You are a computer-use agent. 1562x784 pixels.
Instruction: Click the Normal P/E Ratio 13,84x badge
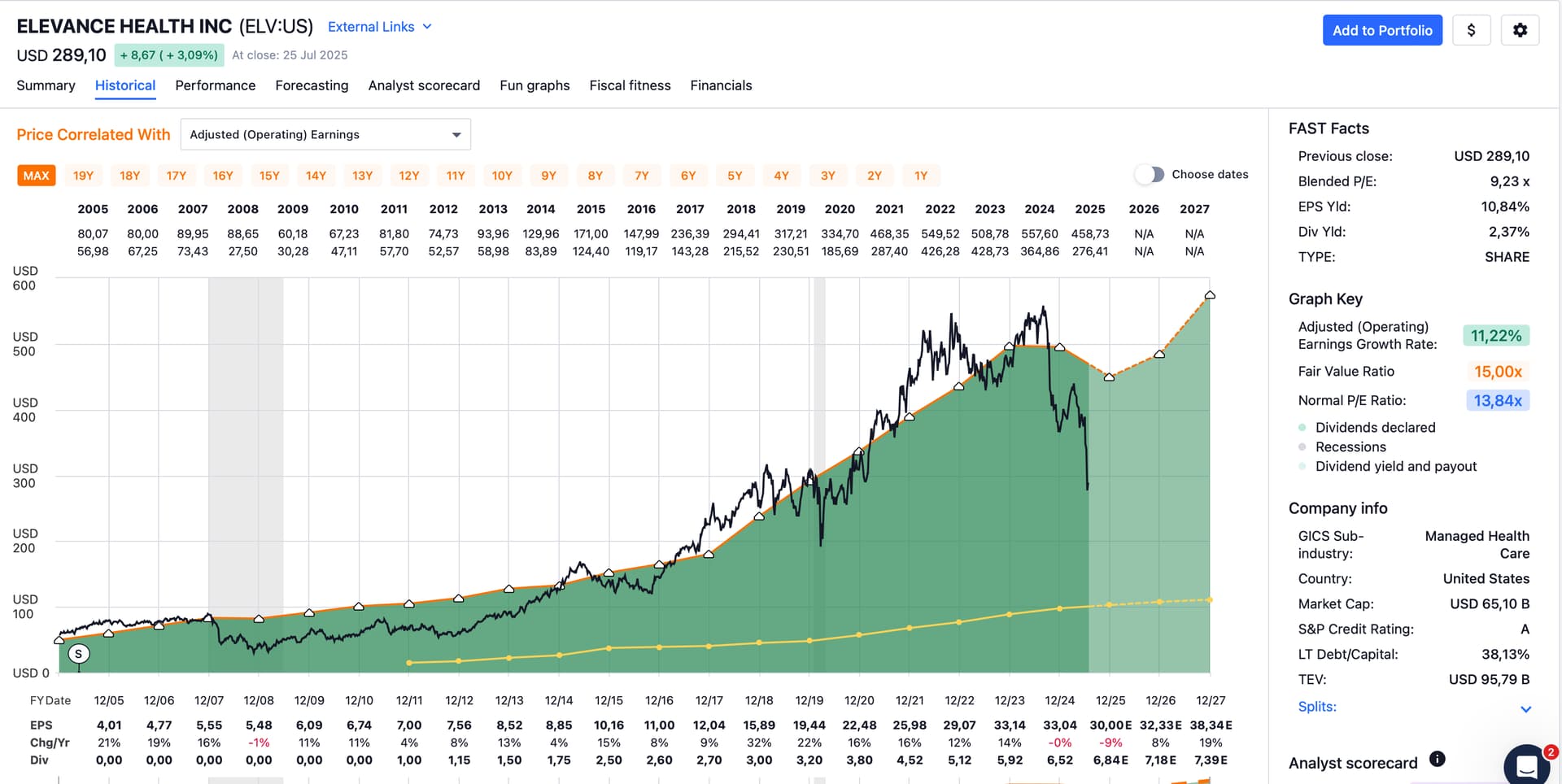click(1497, 401)
